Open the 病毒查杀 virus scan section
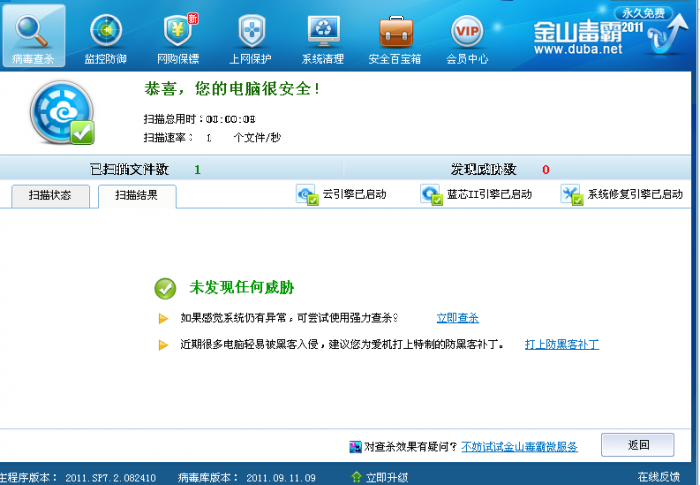This screenshot has width=700, height=485. [x=33, y=36]
